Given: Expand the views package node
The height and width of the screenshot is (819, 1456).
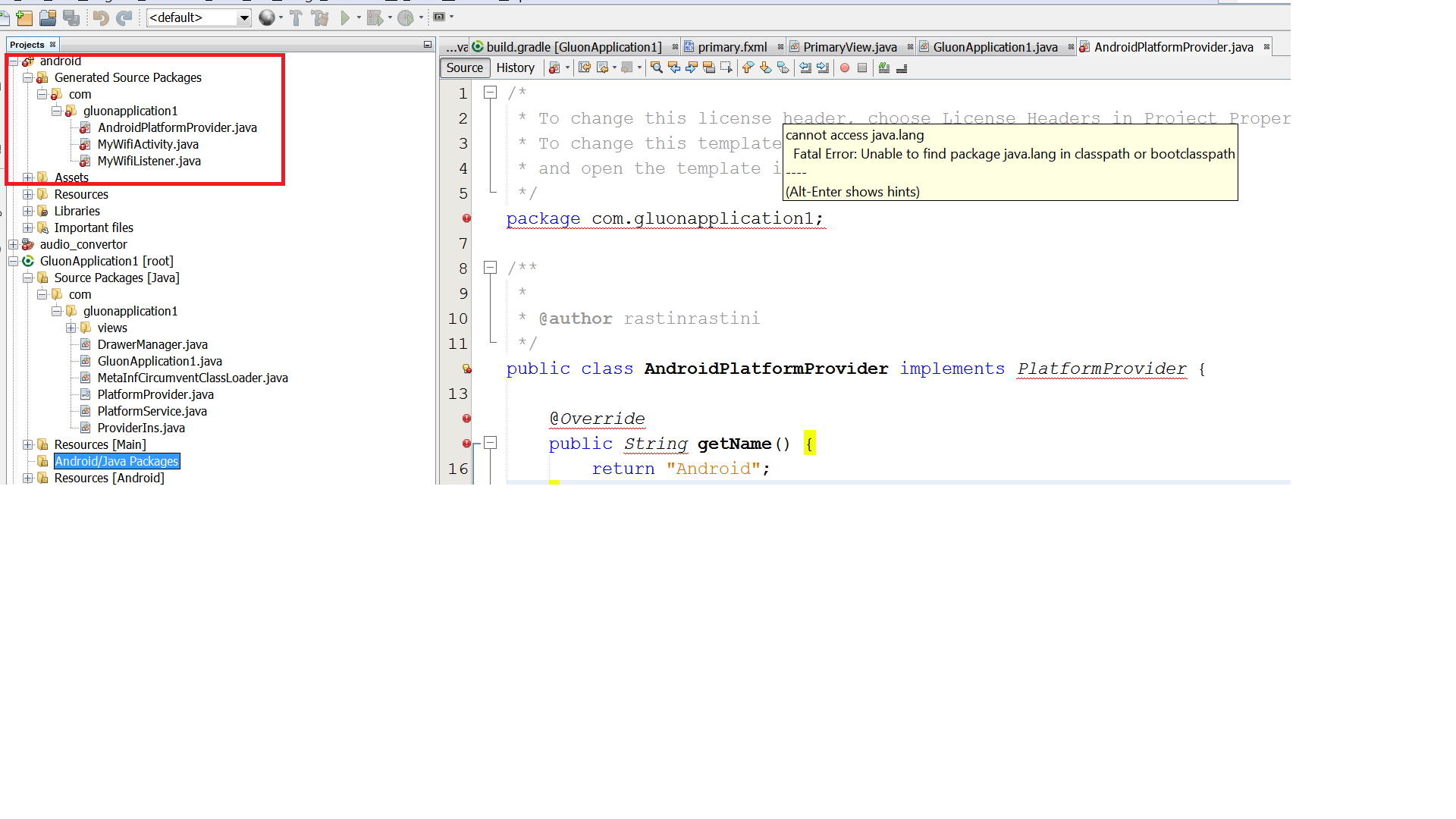Looking at the screenshot, I should (71, 328).
